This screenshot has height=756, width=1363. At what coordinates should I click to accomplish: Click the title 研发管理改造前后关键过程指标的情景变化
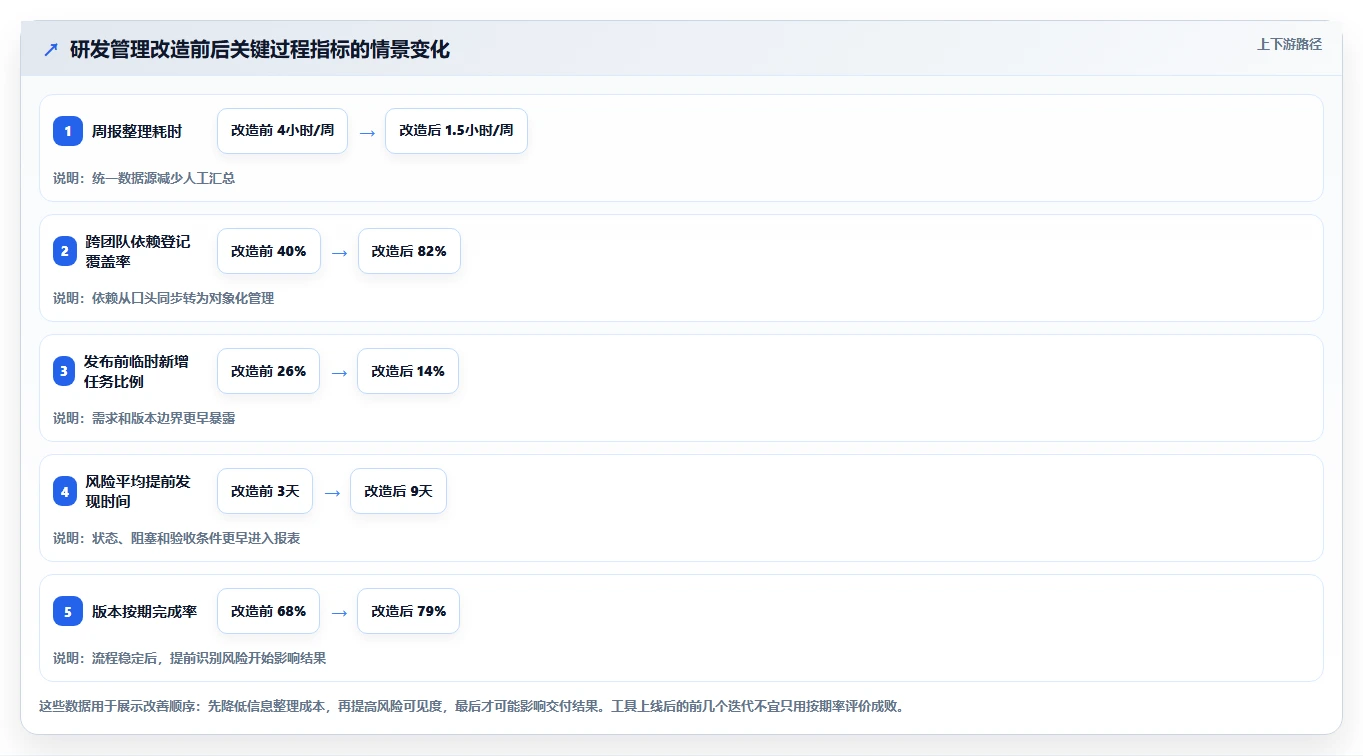260,49
